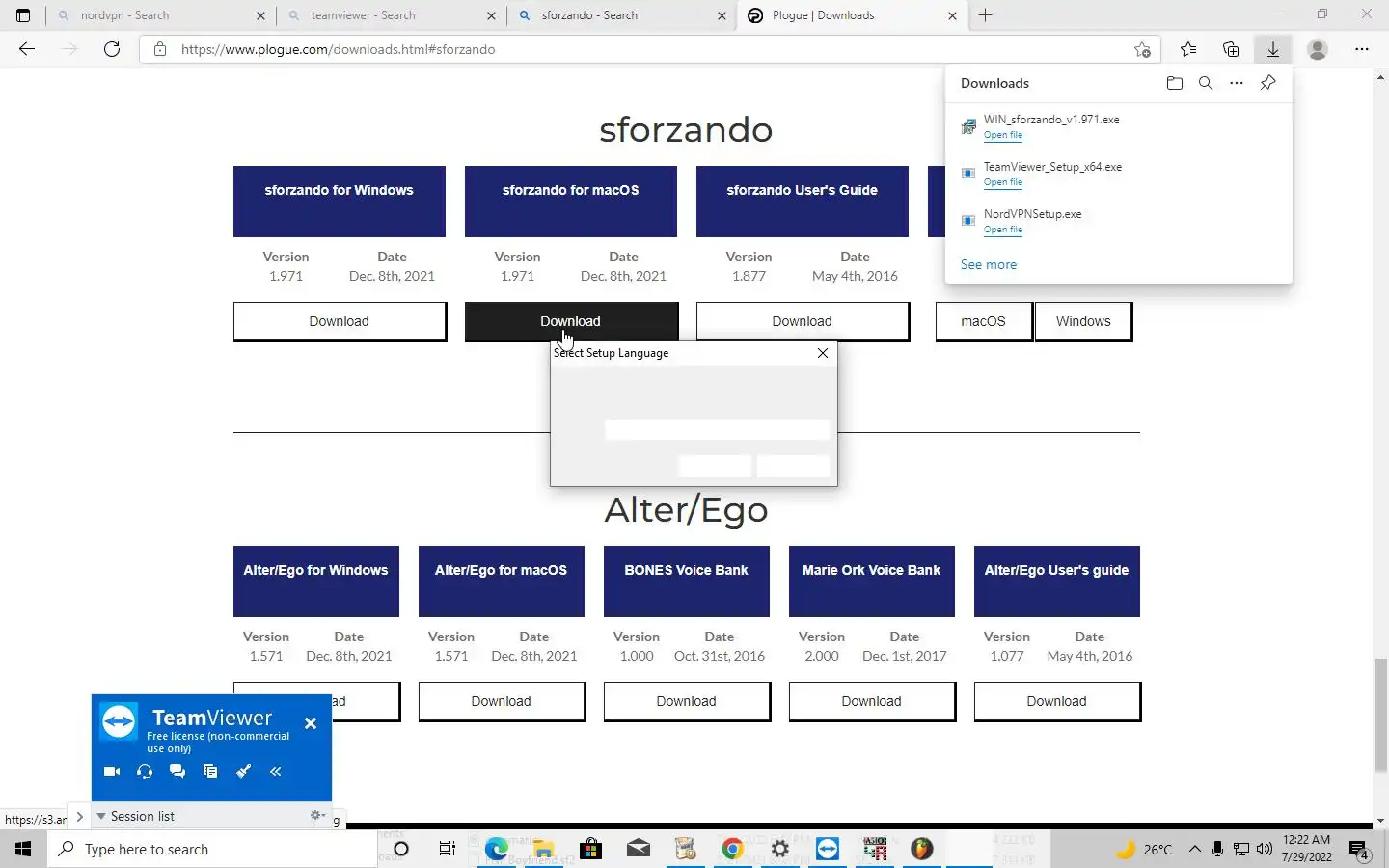Viewport: 1389px width, 868px height.
Task: Open more options in Downloads panel
Action: pos(1237,83)
